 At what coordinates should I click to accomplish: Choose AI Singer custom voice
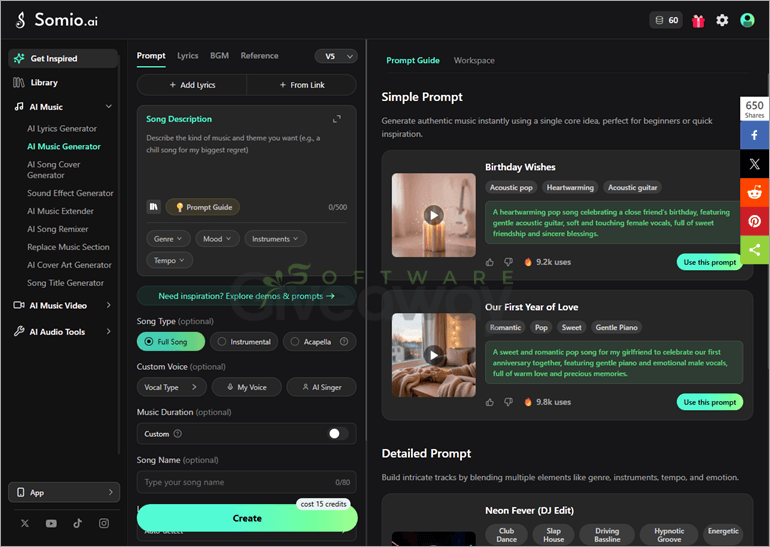(322, 387)
